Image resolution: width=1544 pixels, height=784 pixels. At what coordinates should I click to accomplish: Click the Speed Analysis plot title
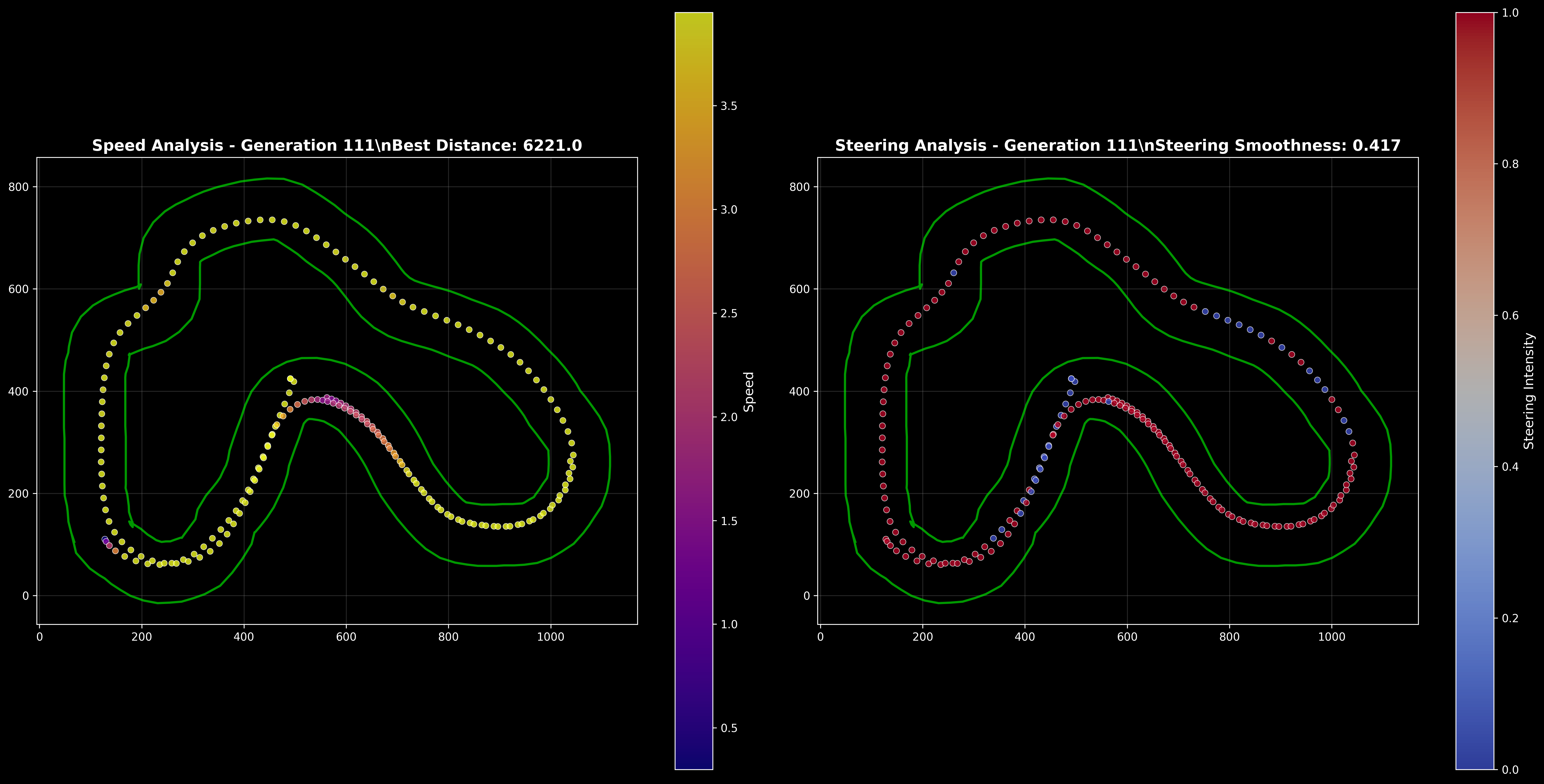click(x=337, y=146)
